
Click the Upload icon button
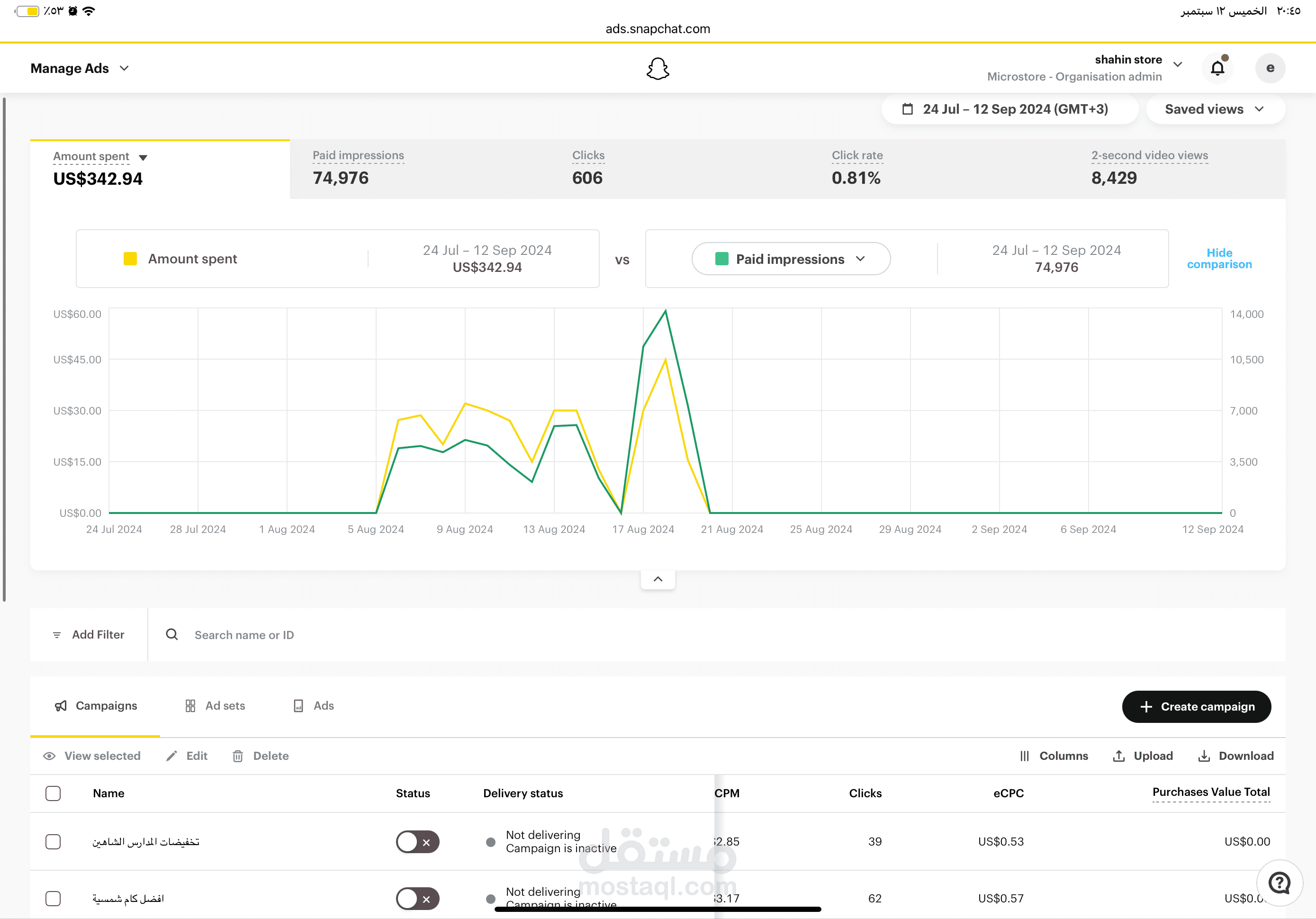pyautogui.click(x=1118, y=756)
